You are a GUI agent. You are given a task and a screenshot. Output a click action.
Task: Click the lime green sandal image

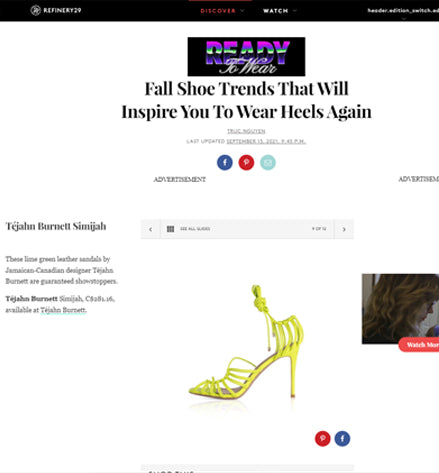tap(247, 343)
